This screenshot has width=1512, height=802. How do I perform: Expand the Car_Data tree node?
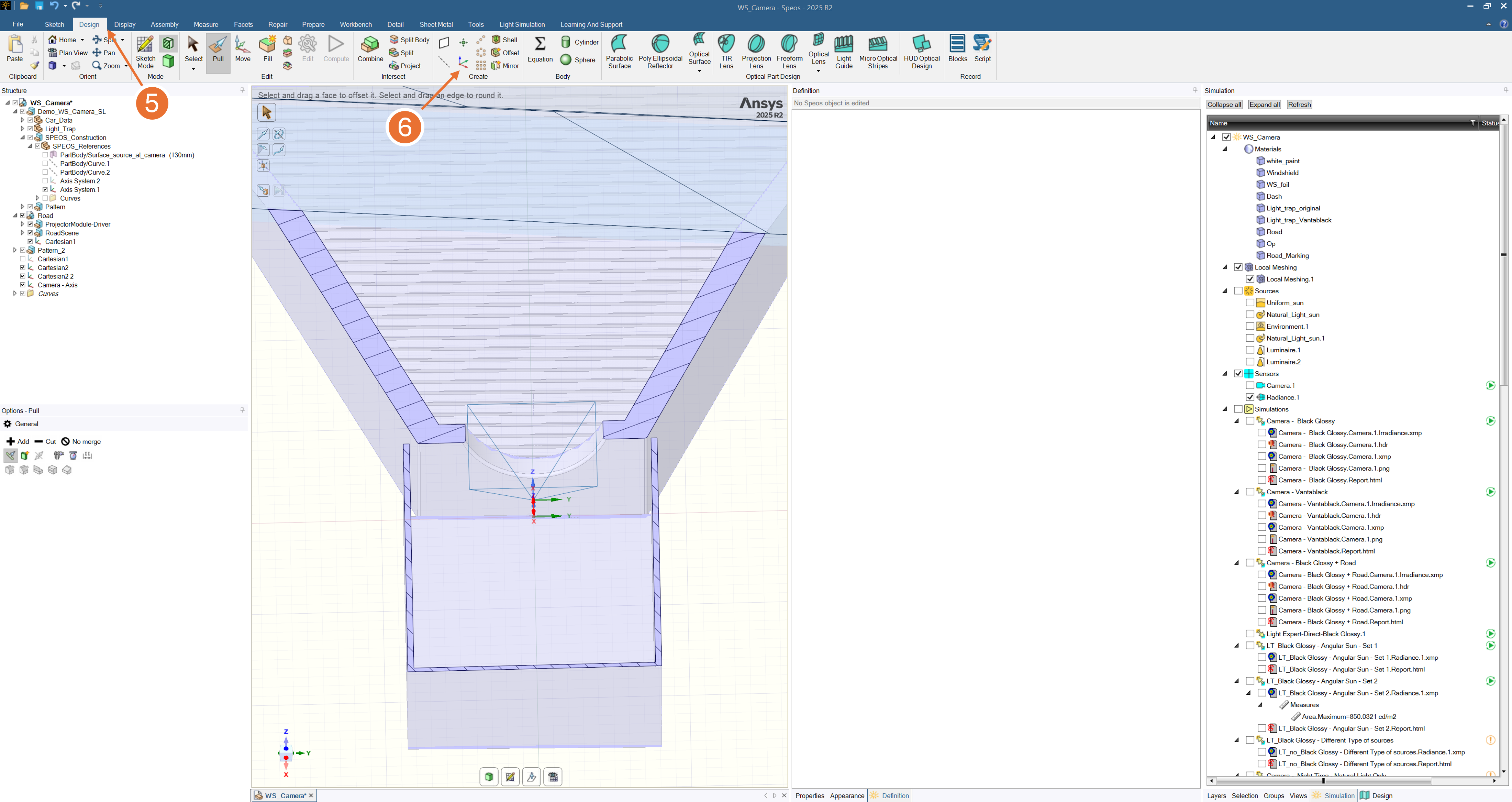tap(22, 120)
